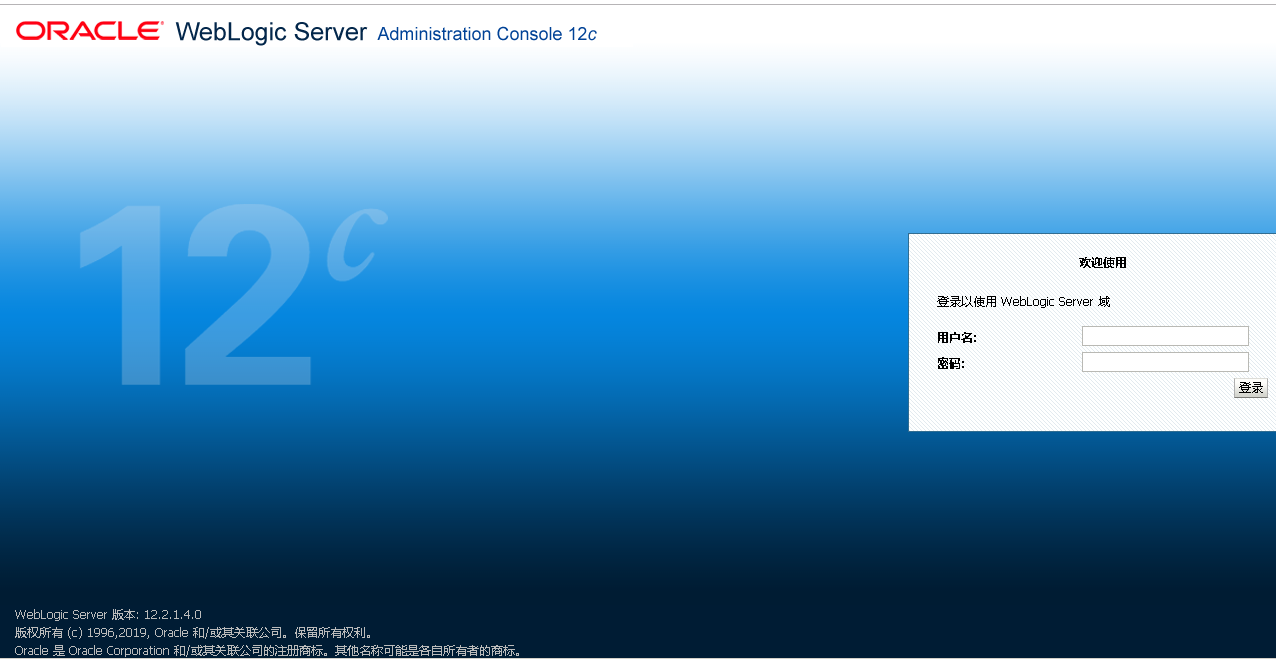Click '登录以使用 WebLogic Server 域' text
Screen dimensions: 1276x659
pos(1023,302)
